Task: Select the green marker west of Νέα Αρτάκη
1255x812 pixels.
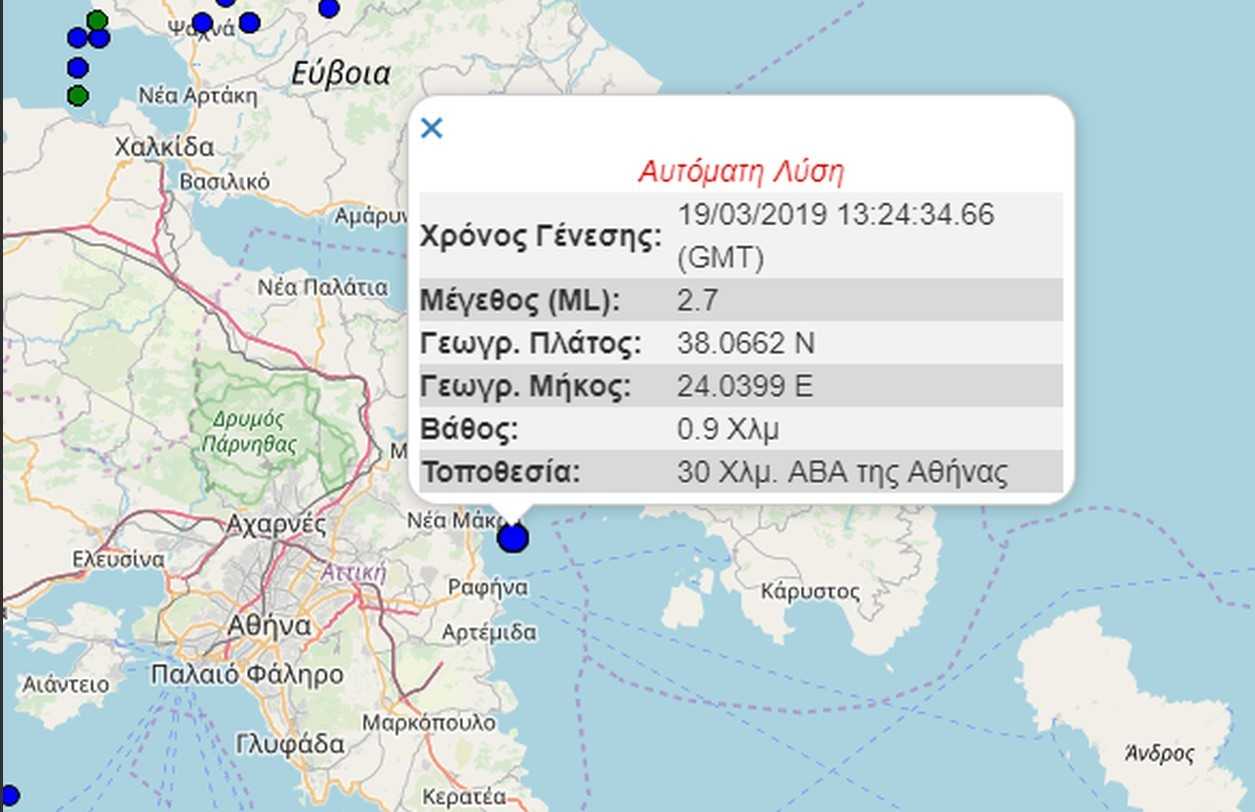Action: click(x=78, y=96)
